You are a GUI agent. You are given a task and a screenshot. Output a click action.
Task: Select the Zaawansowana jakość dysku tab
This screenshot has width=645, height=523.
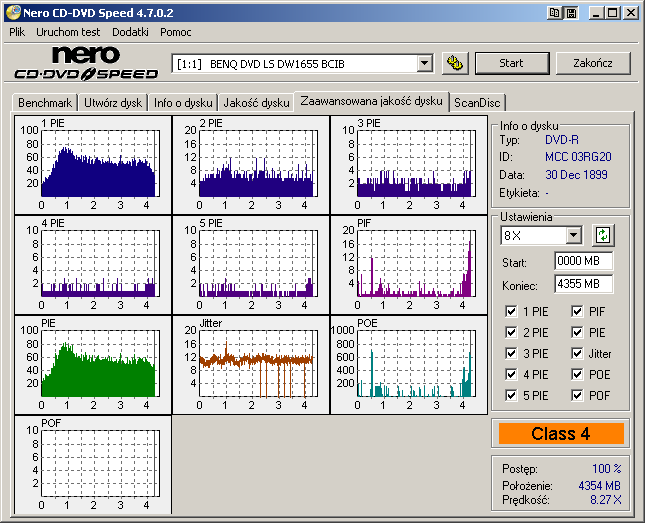(x=371, y=101)
